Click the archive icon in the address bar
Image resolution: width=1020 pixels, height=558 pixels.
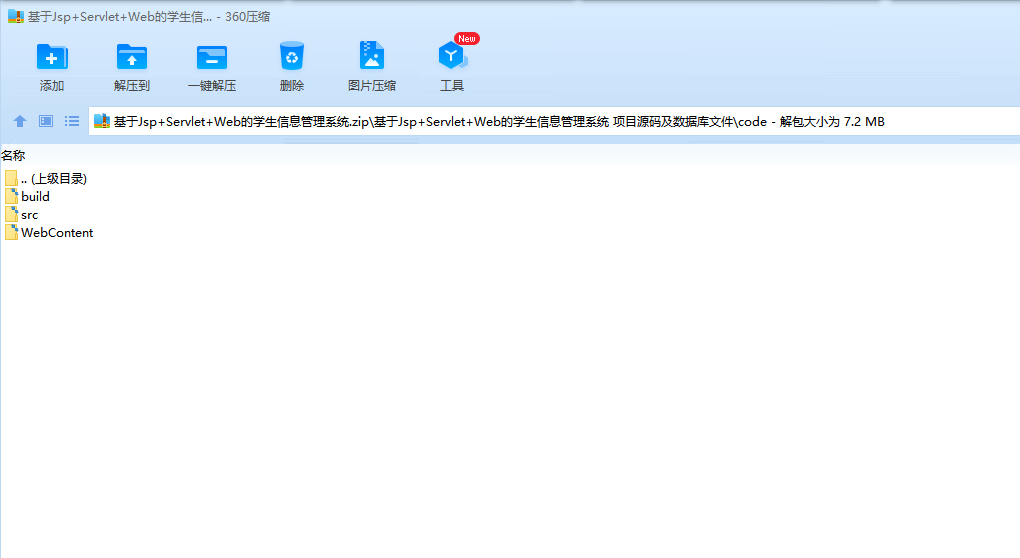point(101,121)
